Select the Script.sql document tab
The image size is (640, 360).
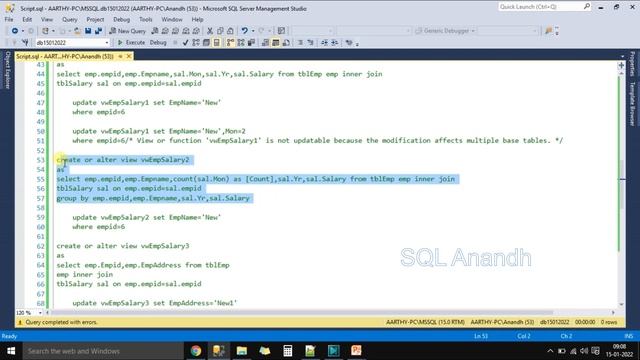[64, 56]
